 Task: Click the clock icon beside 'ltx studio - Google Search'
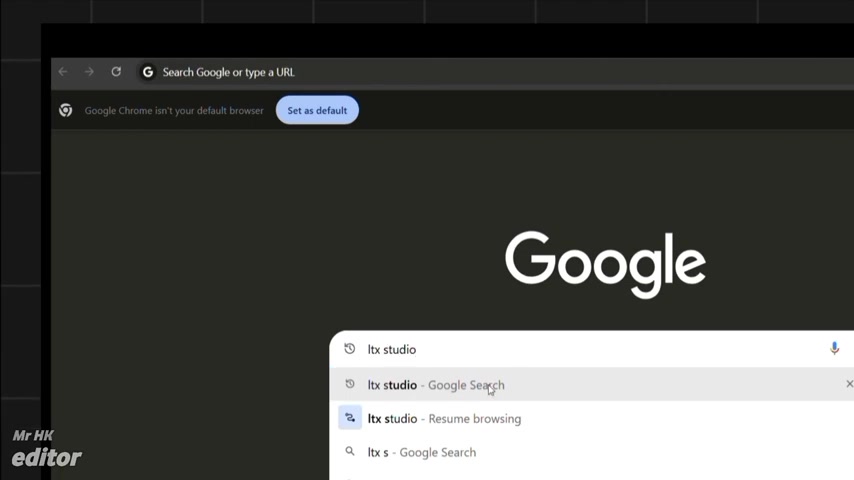tap(350, 384)
